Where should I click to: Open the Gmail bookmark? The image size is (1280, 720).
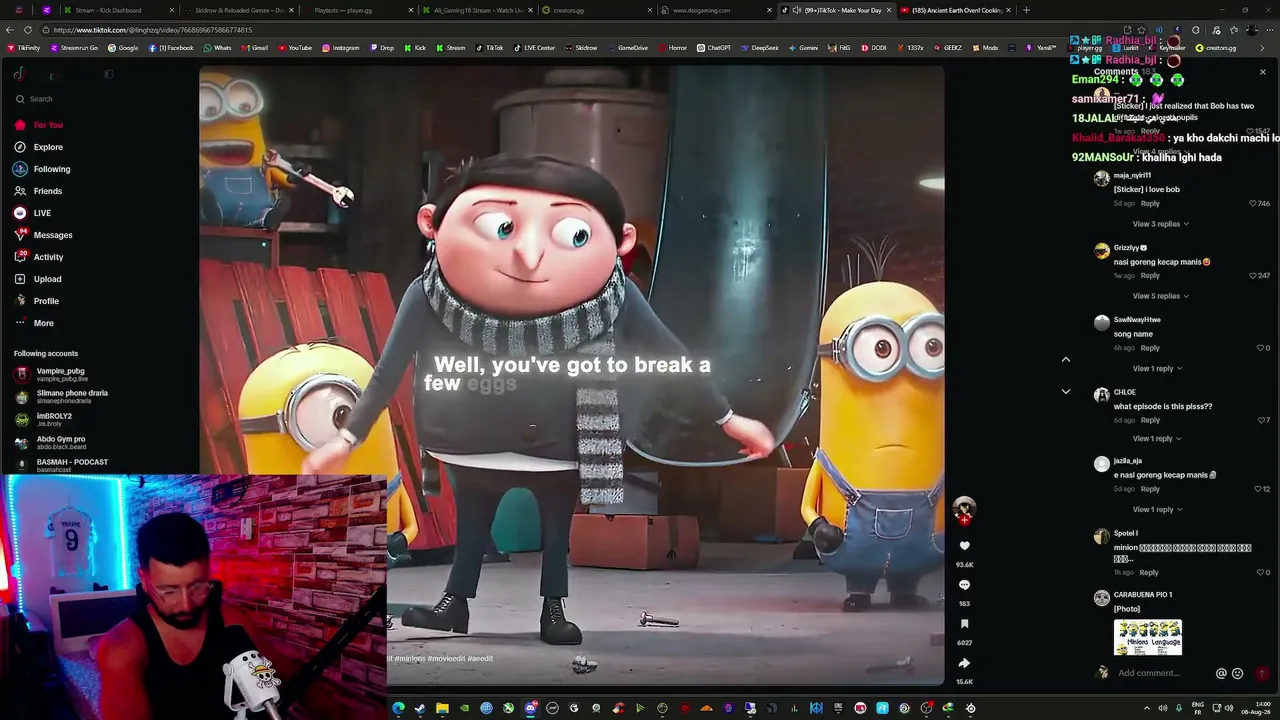click(x=254, y=48)
